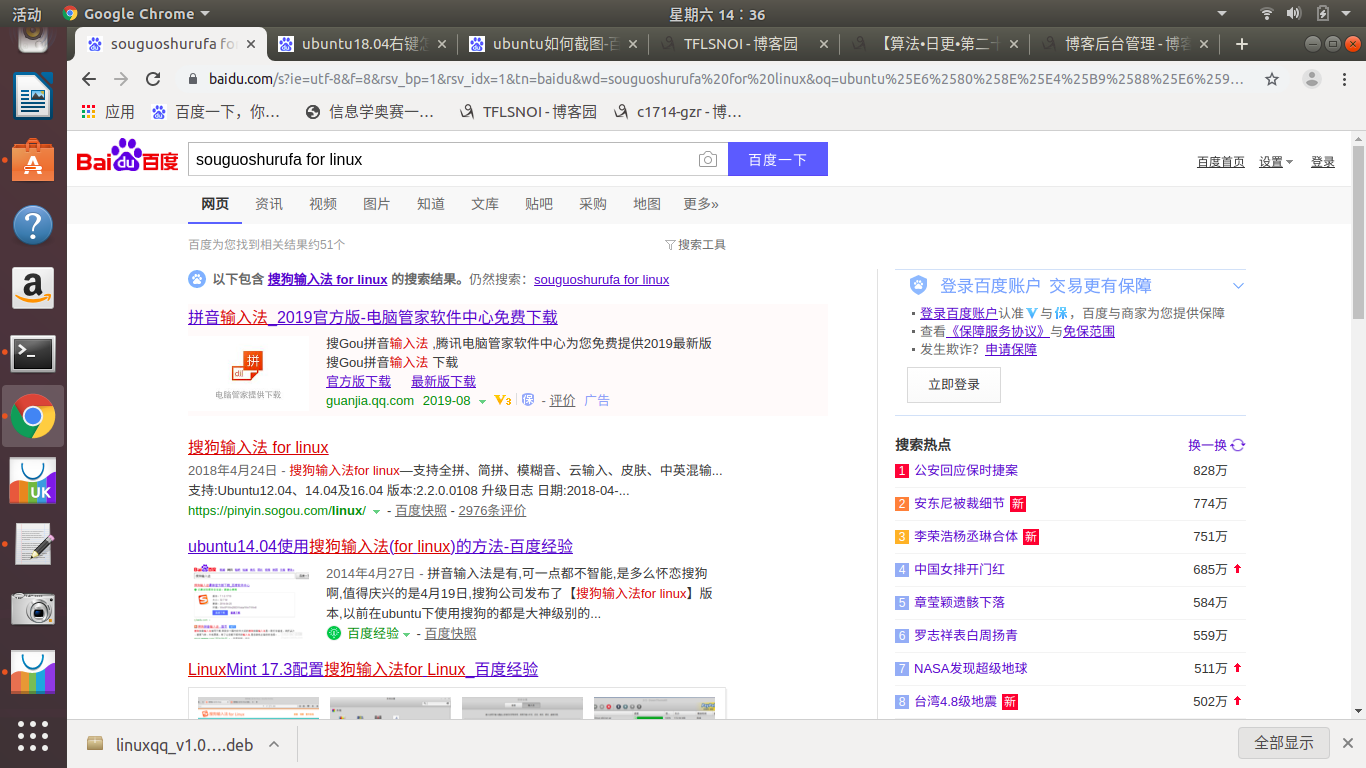This screenshot has width=1366, height=768.
Task: Open the screenshot camera app in dock
Action: [33, 609]
